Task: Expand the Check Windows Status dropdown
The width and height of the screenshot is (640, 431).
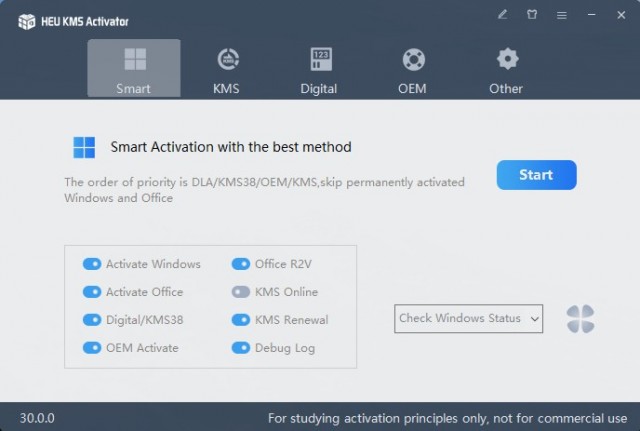Action: [468, 319]
